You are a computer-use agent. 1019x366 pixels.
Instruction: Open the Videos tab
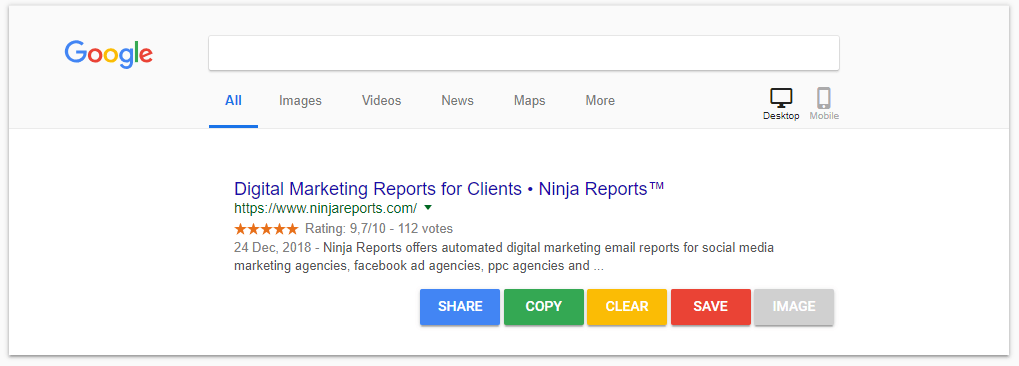[x=381, y=101]
